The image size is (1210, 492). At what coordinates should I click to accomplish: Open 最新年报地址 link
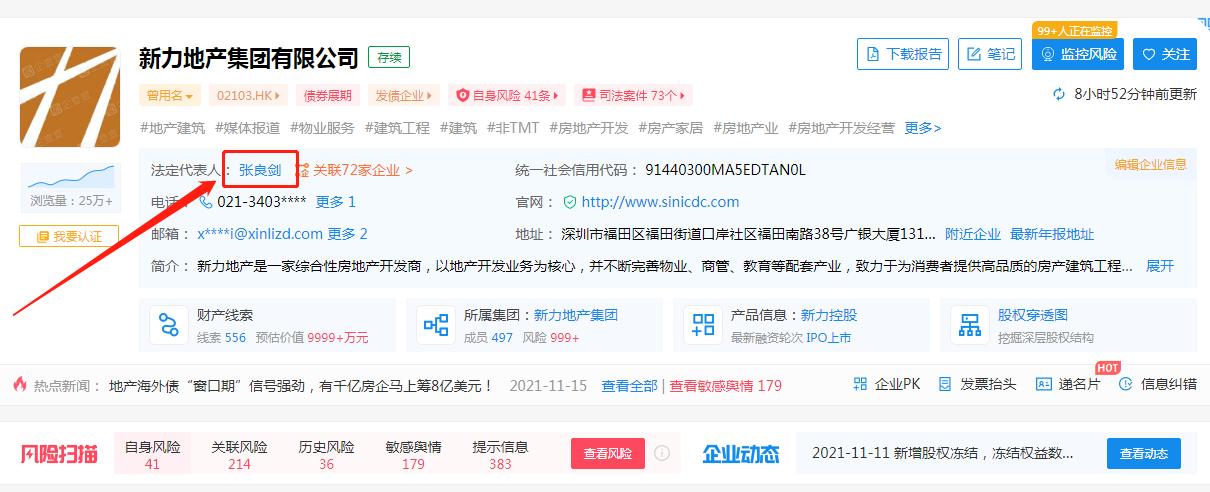pos(1052,234)
